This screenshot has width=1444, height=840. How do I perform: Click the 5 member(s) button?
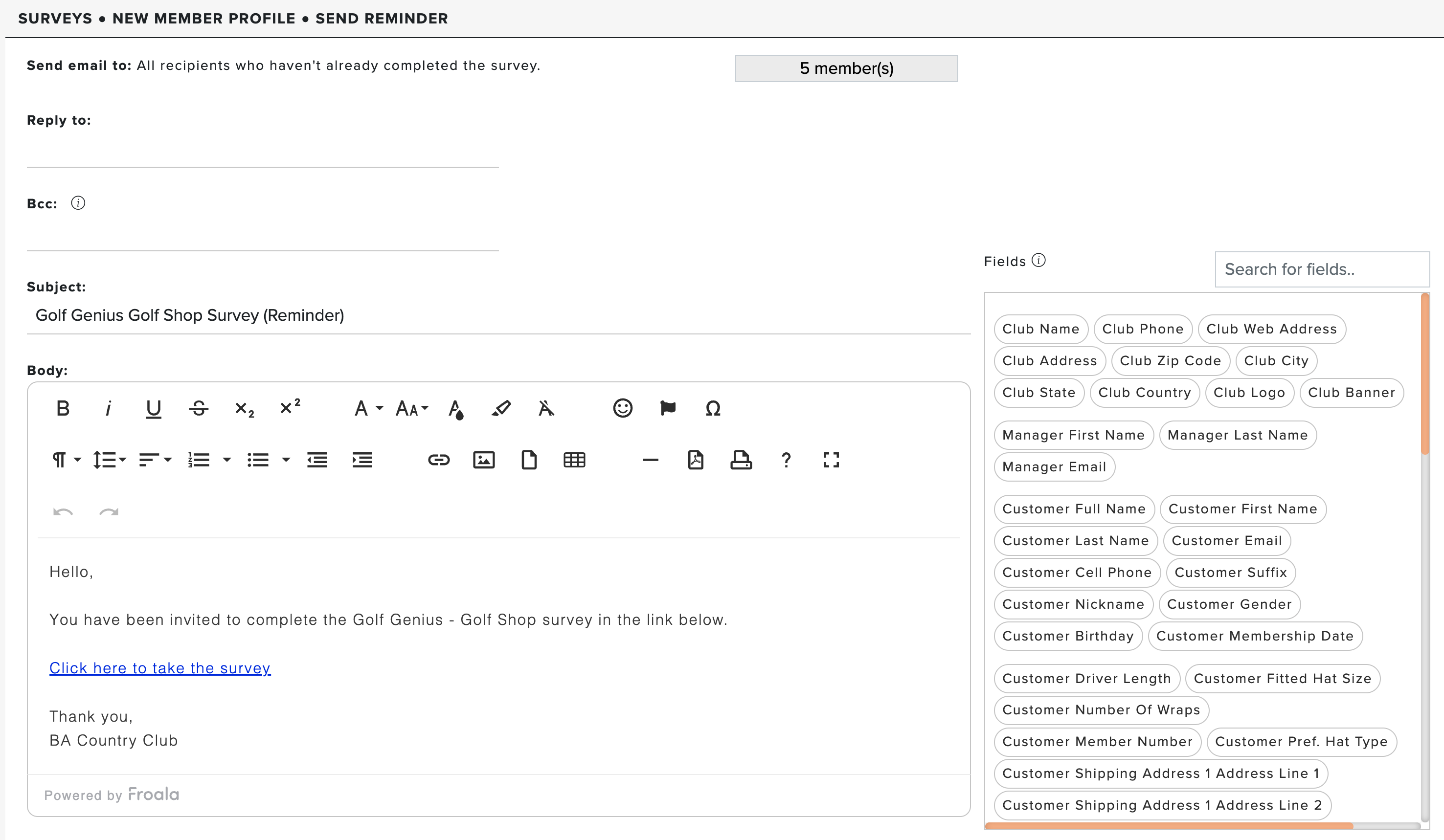coord(846,69)
